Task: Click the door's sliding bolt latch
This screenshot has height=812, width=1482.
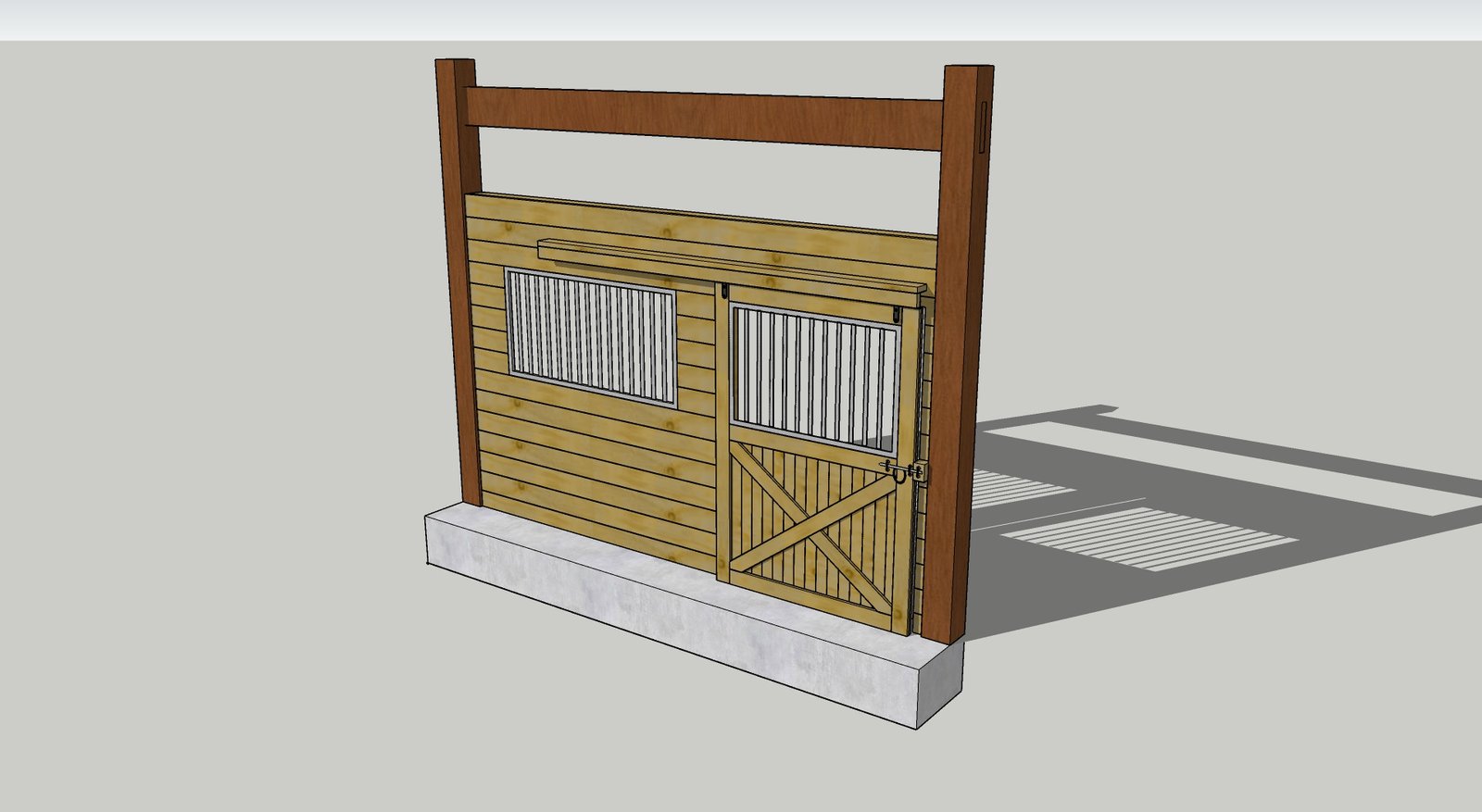Action: pyautogui.click(x=901, y=470)
